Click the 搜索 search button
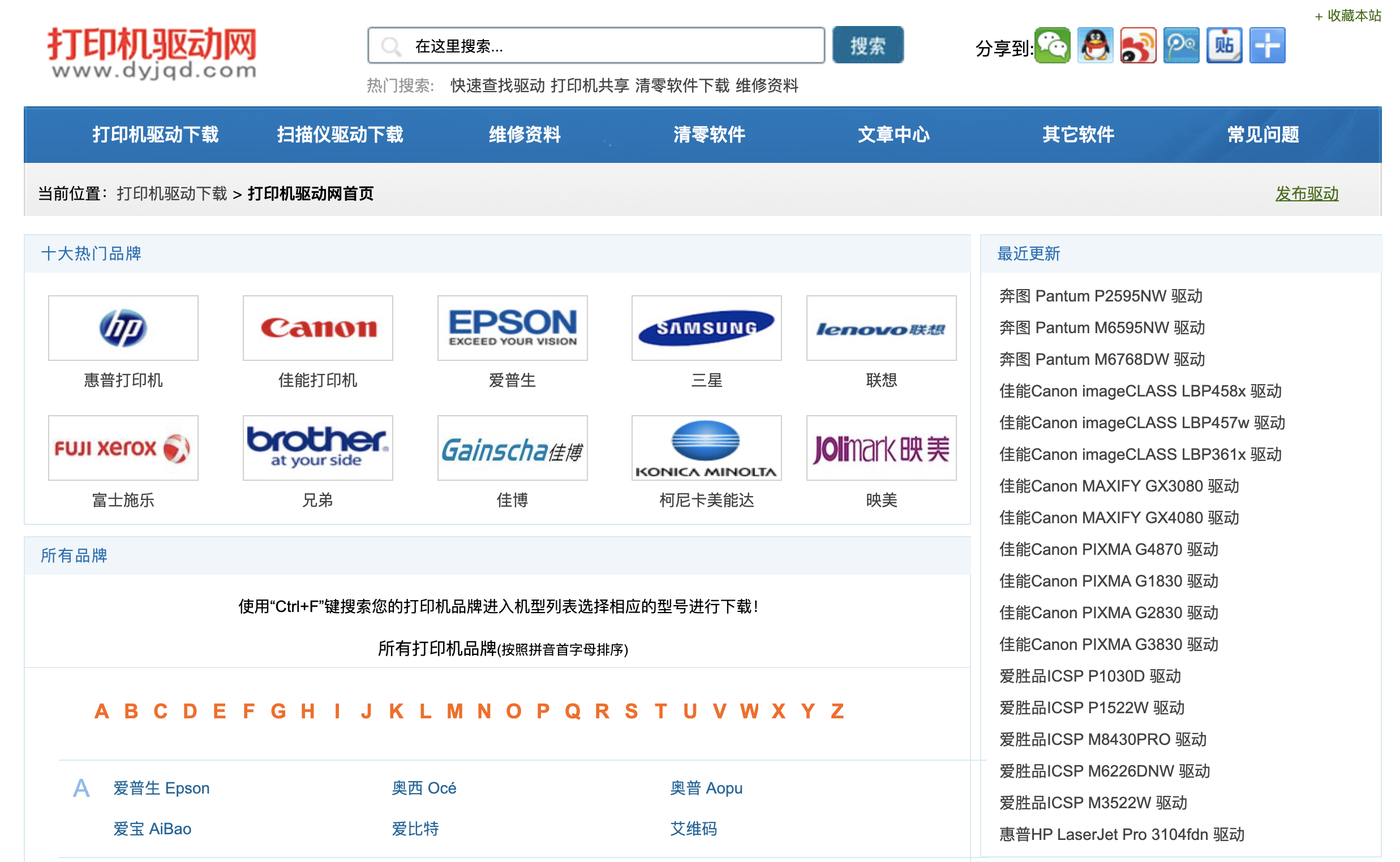 pyautogui.click(x=868, y=45)
